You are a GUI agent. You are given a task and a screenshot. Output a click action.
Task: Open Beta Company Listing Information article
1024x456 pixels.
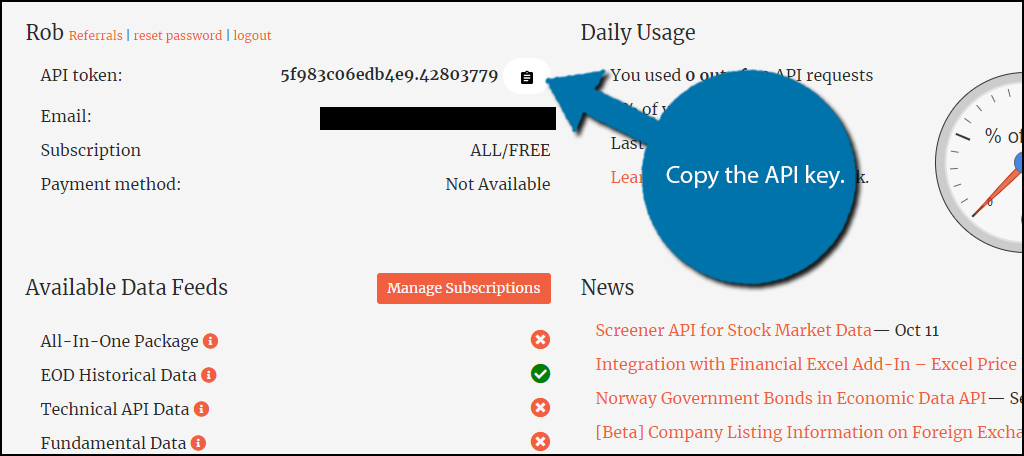click(x=809, y=432)
